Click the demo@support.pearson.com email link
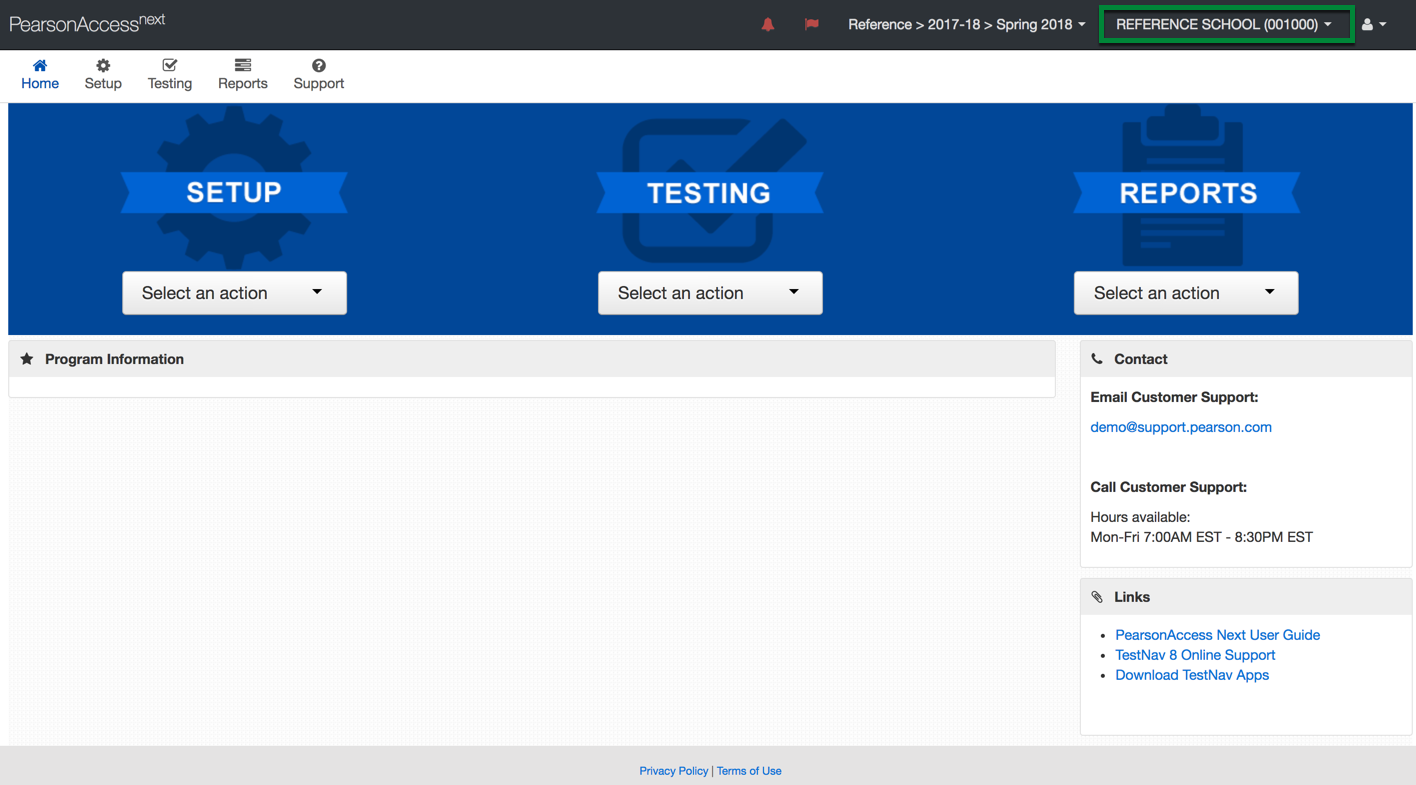The image size is (1416, 785). [x=1181, y=427]
